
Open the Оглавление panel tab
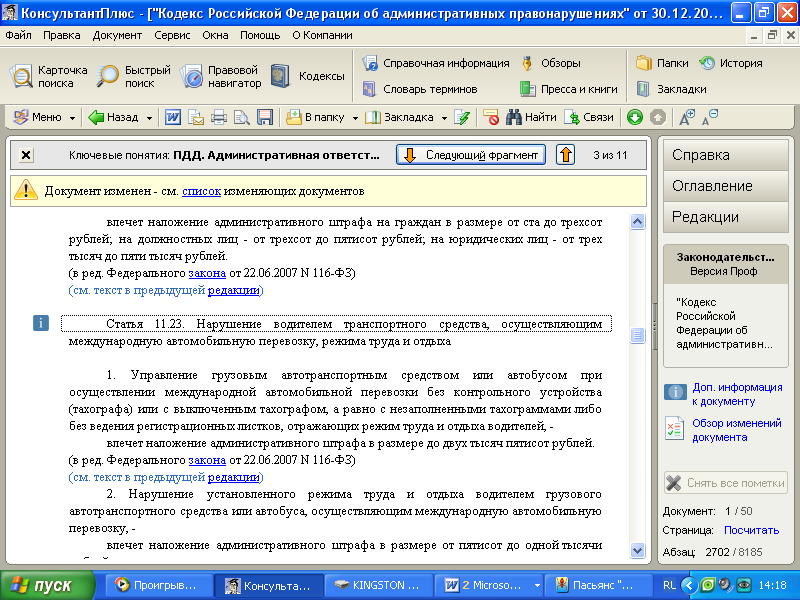click(726, 186)
